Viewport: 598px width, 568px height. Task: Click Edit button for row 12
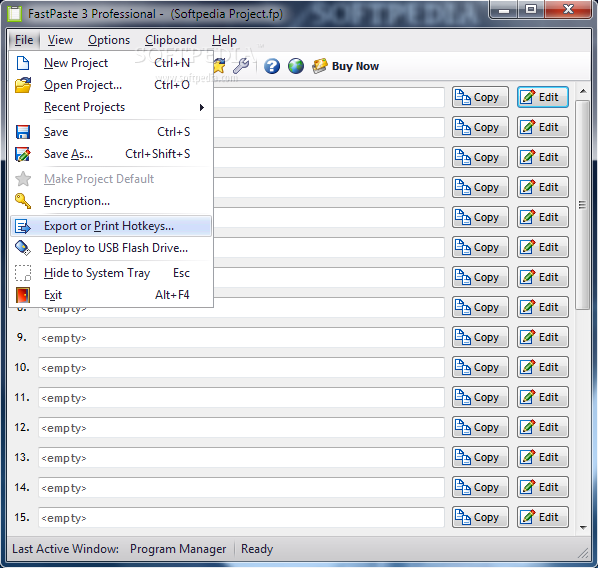coord(543,427)
